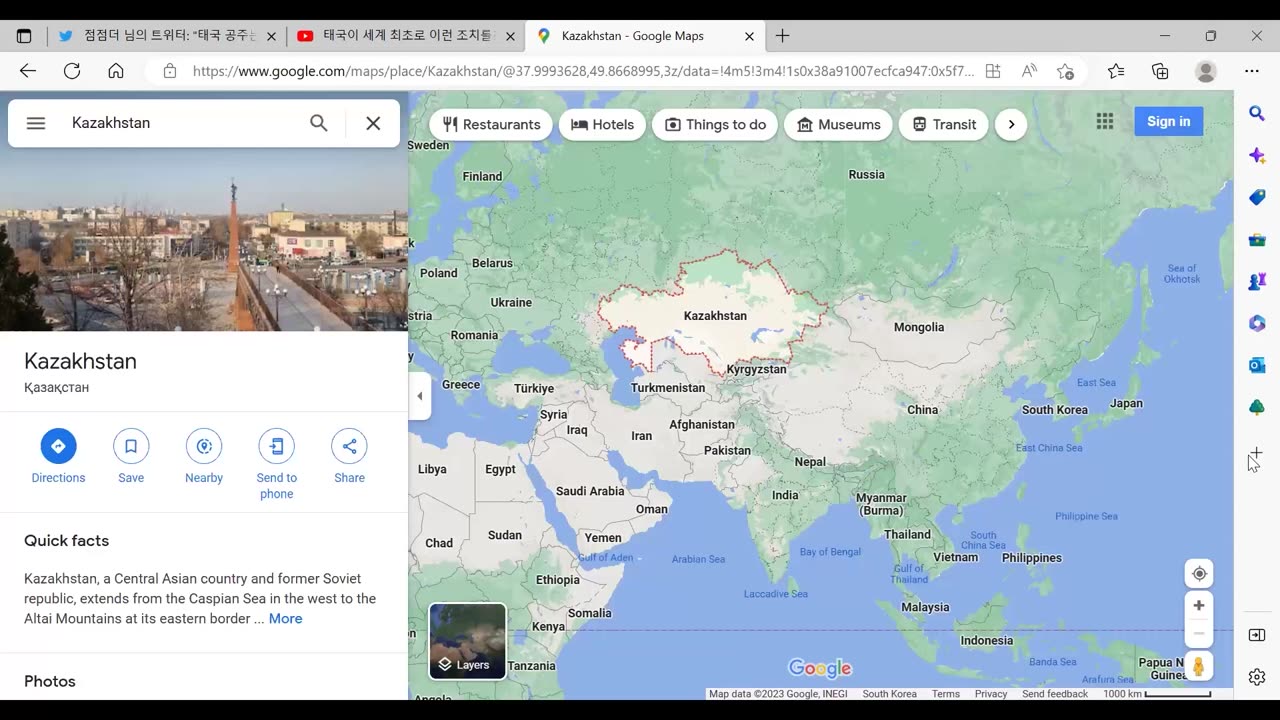Open the tab actions menu
Viewport: 1280px width, 720px height.
(24, 36)
